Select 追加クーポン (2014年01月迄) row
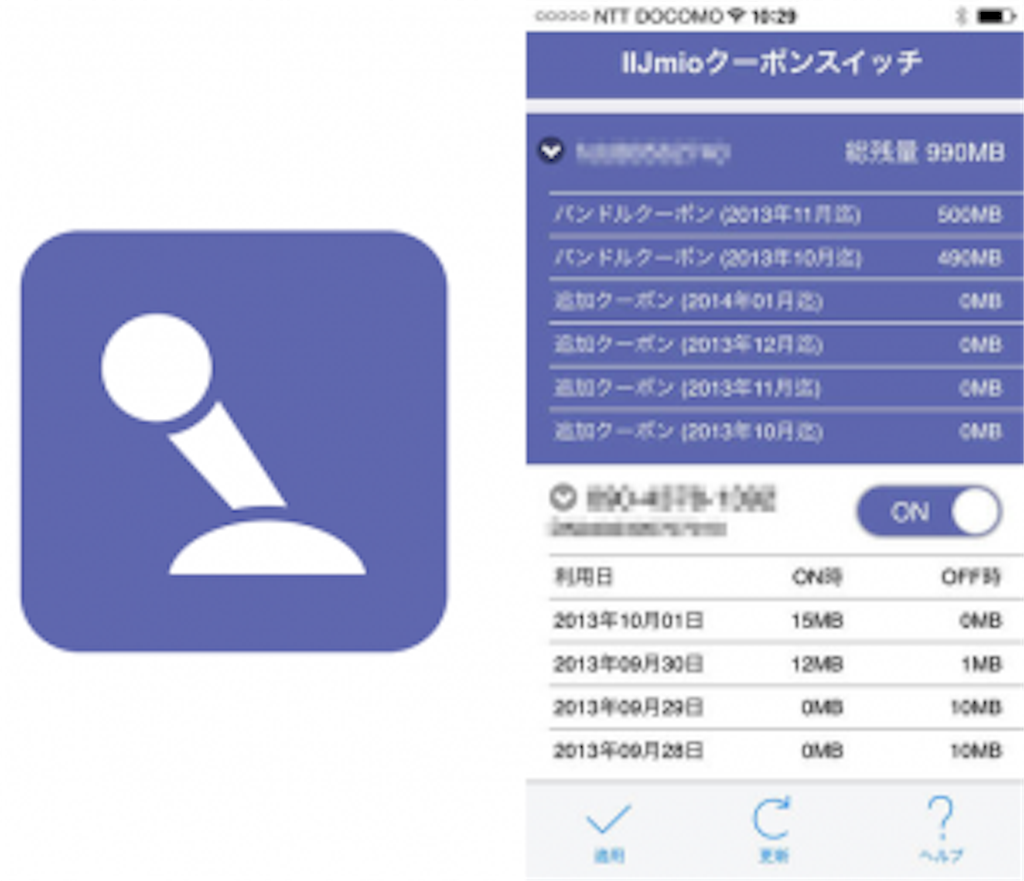Screen dimensions: 1024x881 (x=777, y=300)
